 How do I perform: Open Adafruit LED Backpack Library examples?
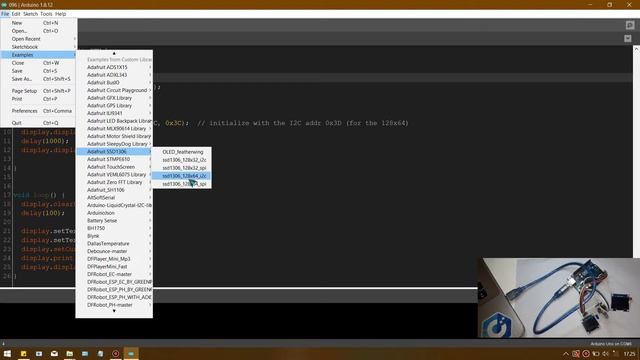[114, 121]
